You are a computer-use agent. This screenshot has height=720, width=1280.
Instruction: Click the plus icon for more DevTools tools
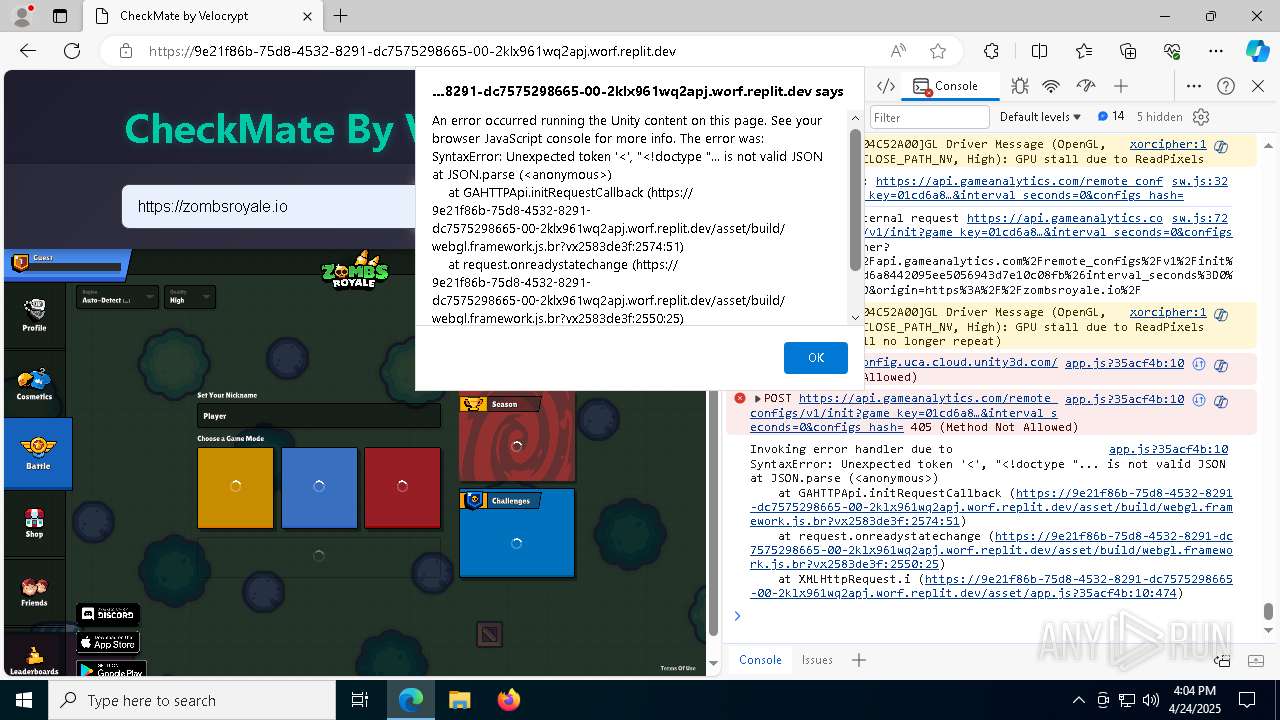[x=1121, y=86]
